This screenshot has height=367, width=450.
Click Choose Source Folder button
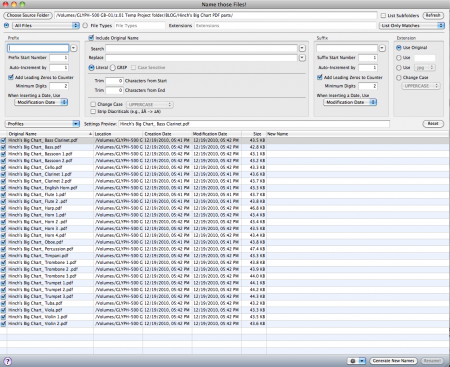28,15
